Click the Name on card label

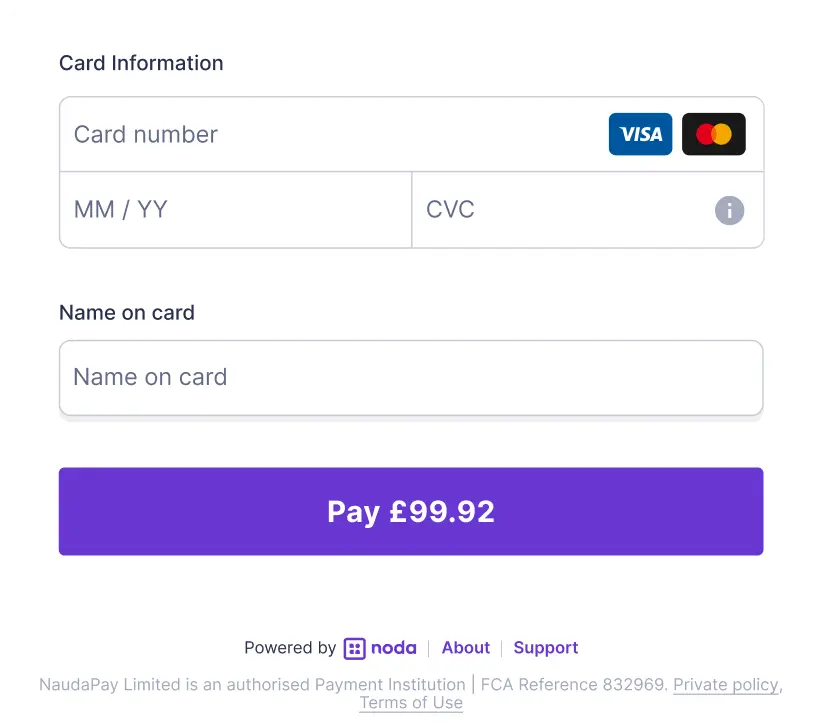click(x=126, y=312)
